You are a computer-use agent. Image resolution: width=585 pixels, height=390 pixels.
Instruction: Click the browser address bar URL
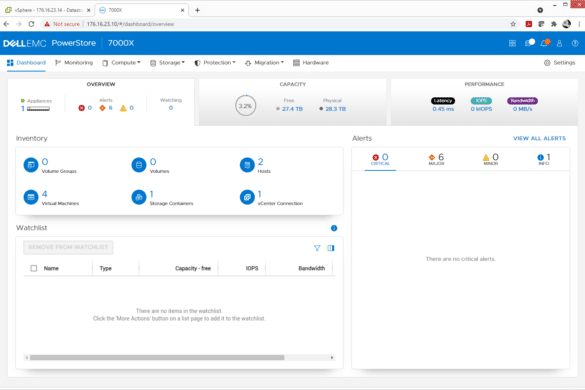130,24
